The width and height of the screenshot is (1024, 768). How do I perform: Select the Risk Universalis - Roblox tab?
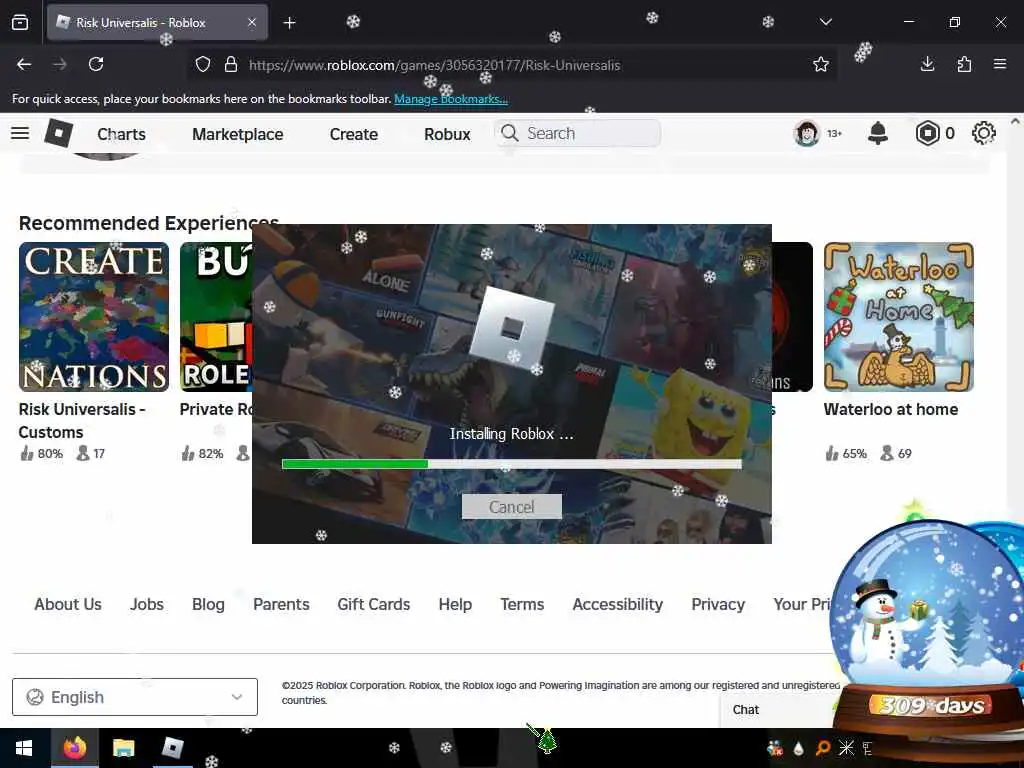coord(157,22)
